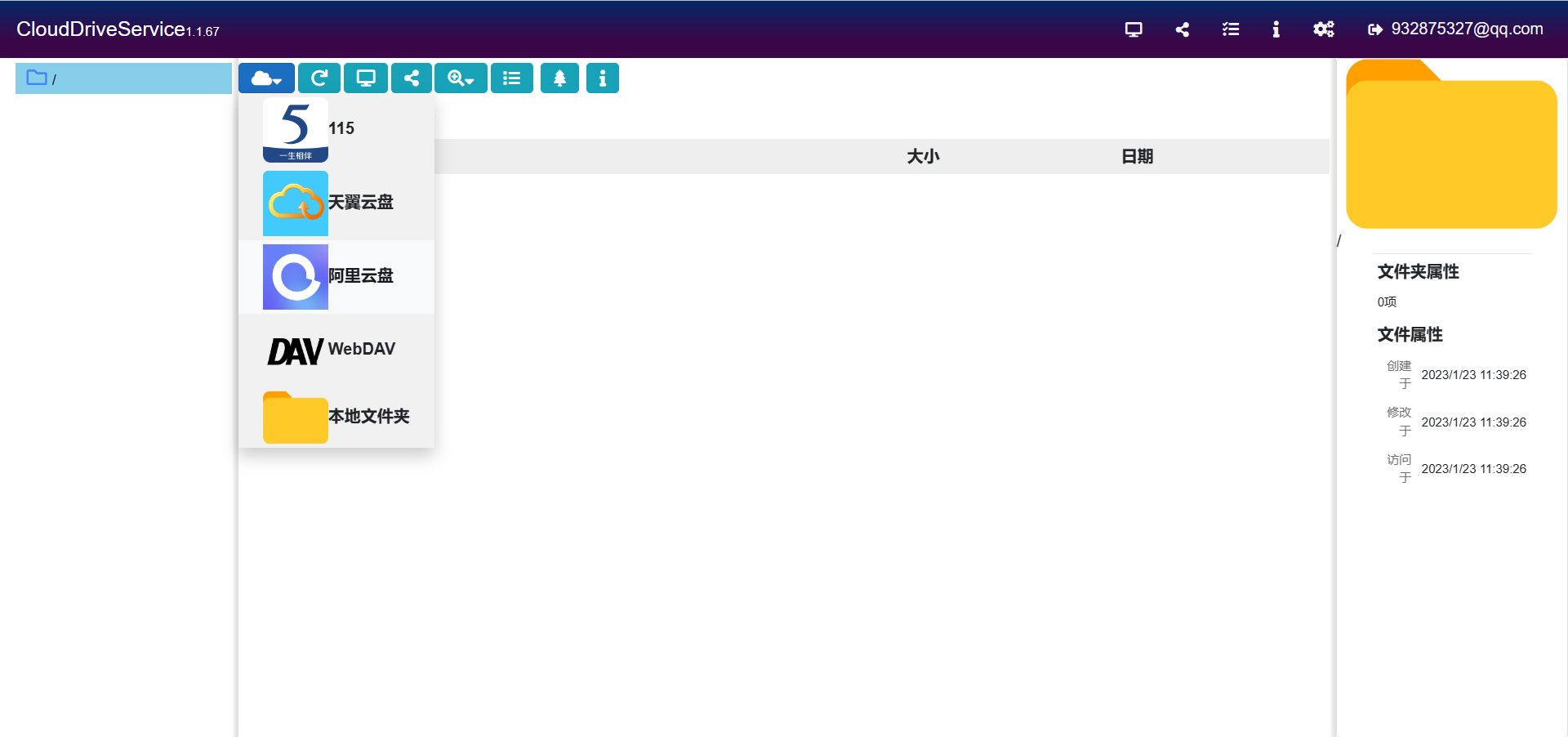This screenshot has height=737, width=1568.
Task: Click the info toolbar button
Action: click(603, 78)
